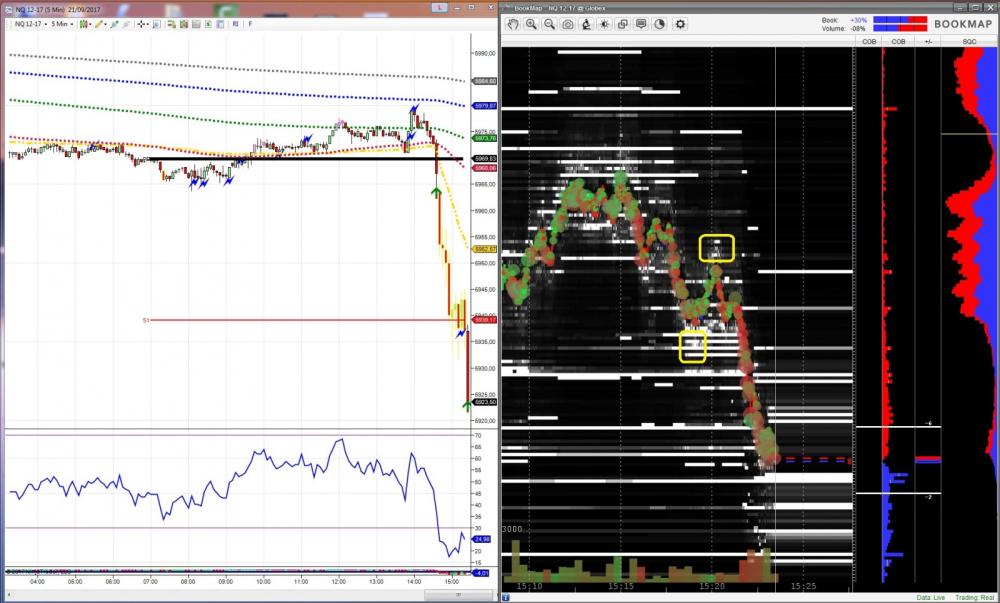This screenshot has width=1000, height=603.
Task: Click the right COB column header
Action: 898,41
